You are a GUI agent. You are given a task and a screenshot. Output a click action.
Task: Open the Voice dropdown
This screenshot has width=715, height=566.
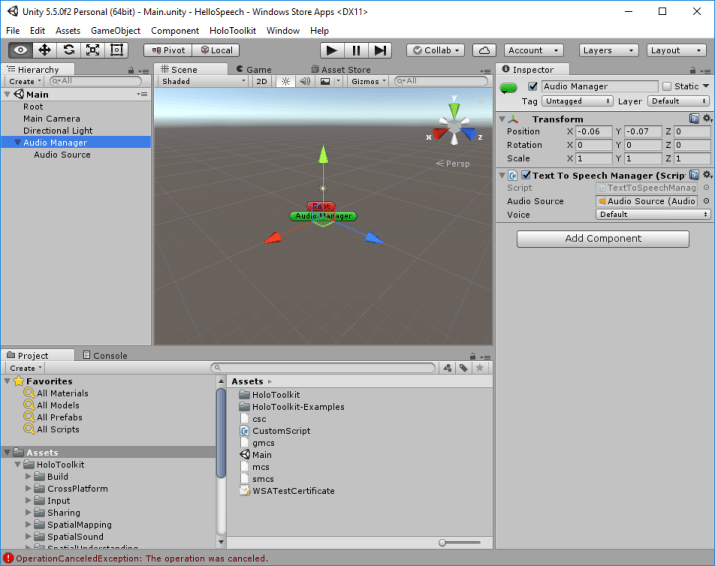point(653,214)
